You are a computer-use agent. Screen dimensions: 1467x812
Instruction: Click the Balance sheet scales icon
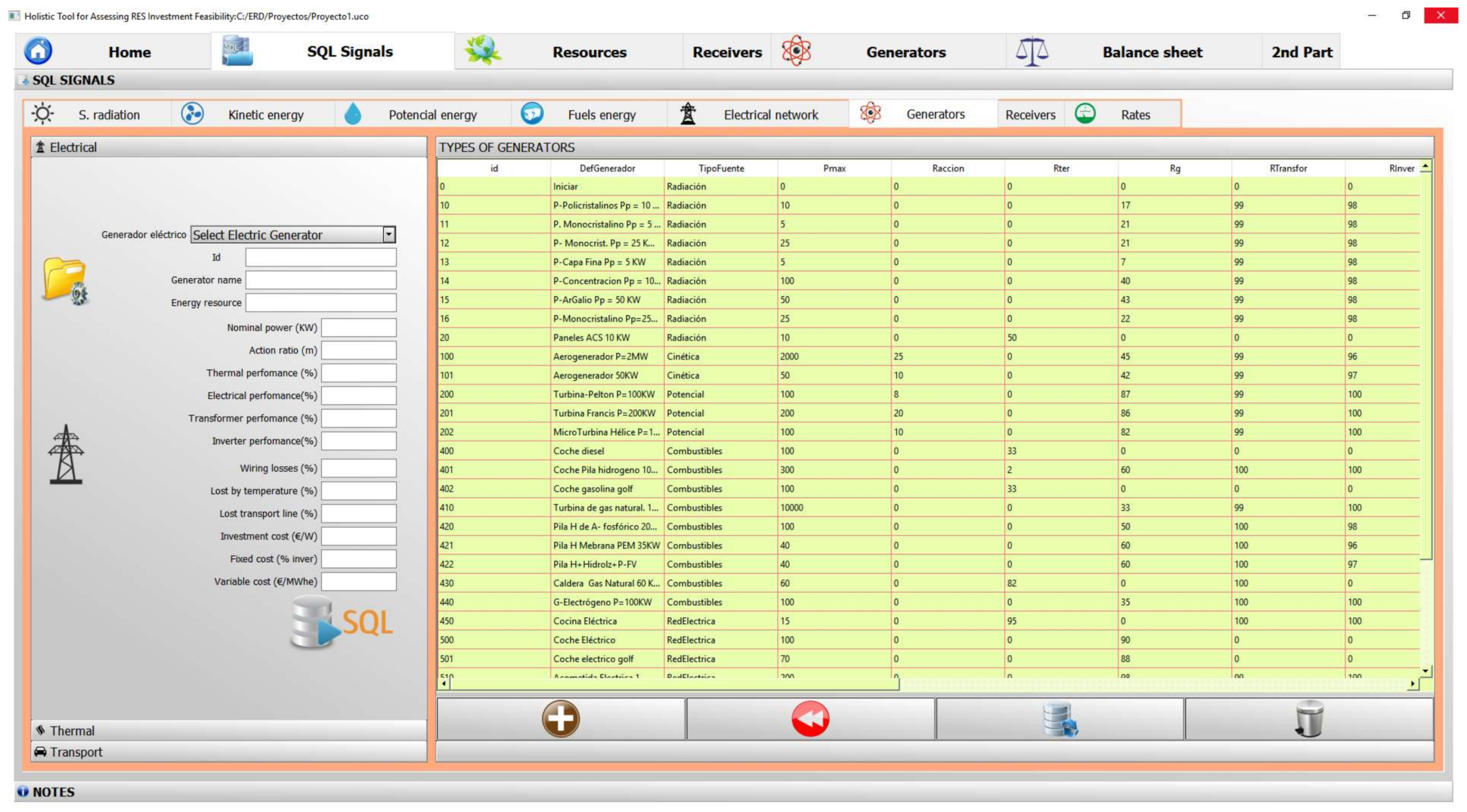pos(1031,52)
